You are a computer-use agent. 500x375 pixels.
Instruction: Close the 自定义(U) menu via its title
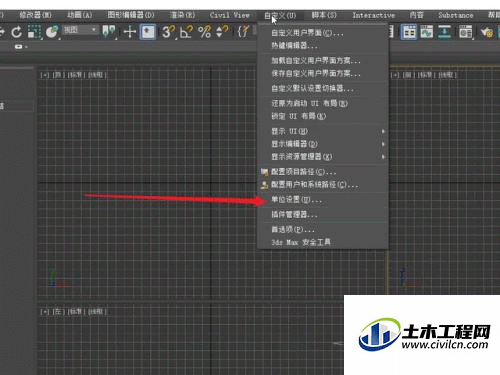click(280, 15)
